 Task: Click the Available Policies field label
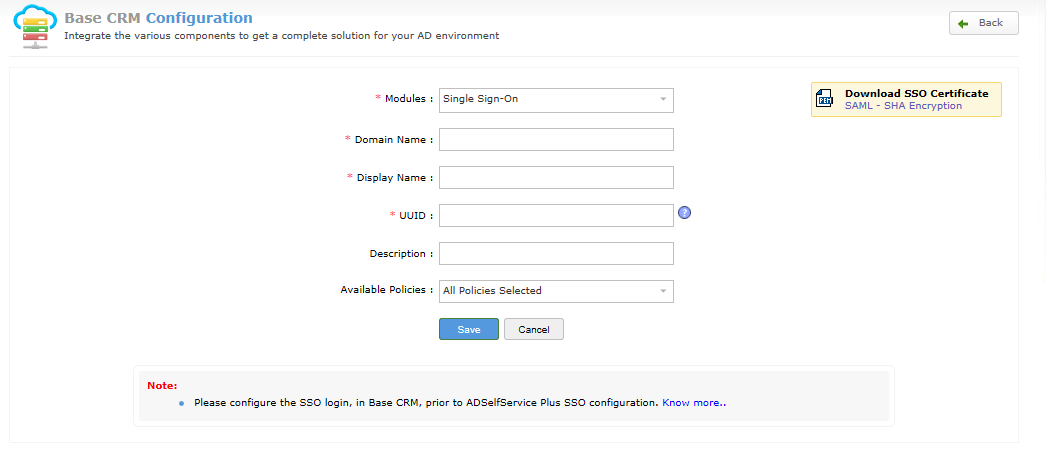point(386,290)
